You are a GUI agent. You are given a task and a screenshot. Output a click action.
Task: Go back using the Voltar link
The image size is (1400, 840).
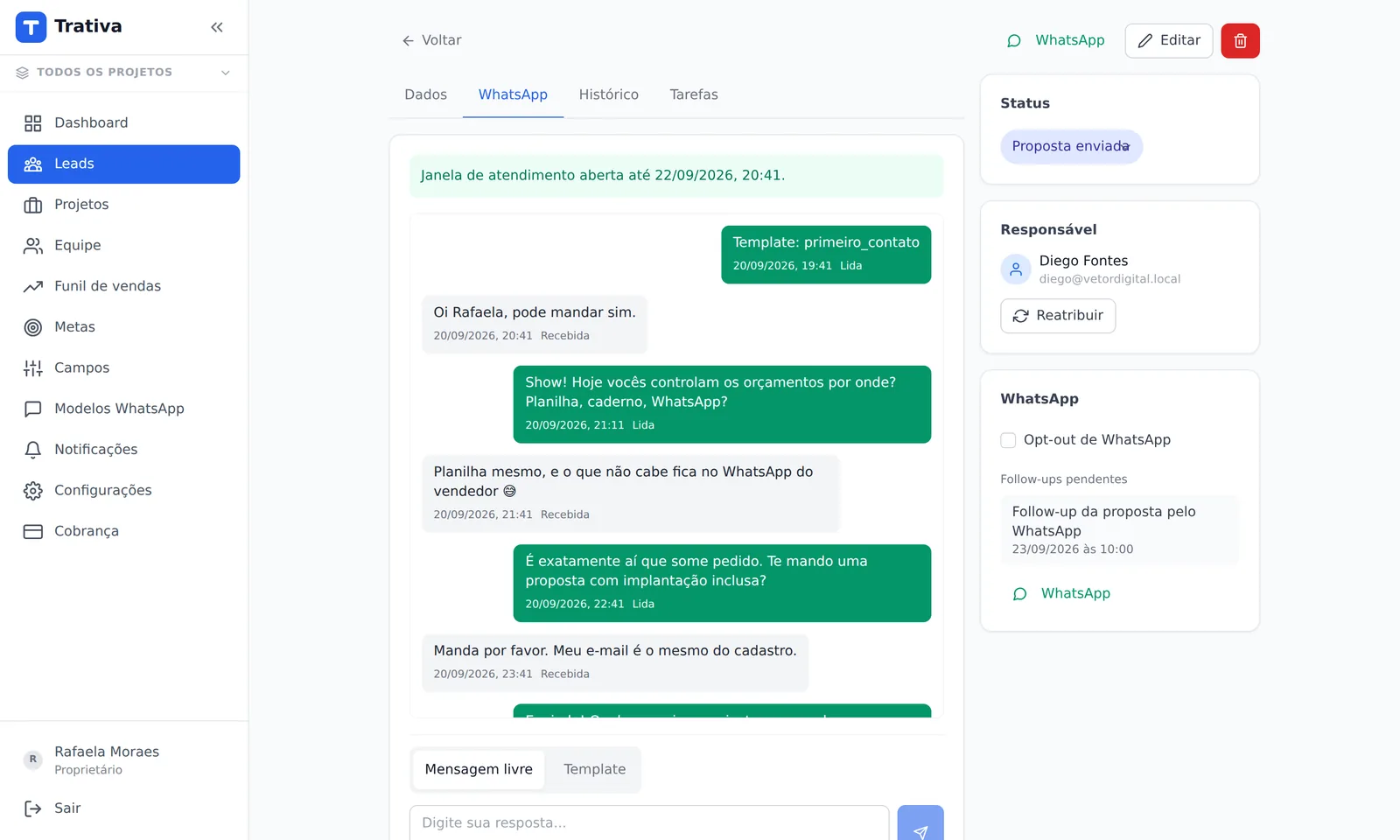tap(431, 40)
